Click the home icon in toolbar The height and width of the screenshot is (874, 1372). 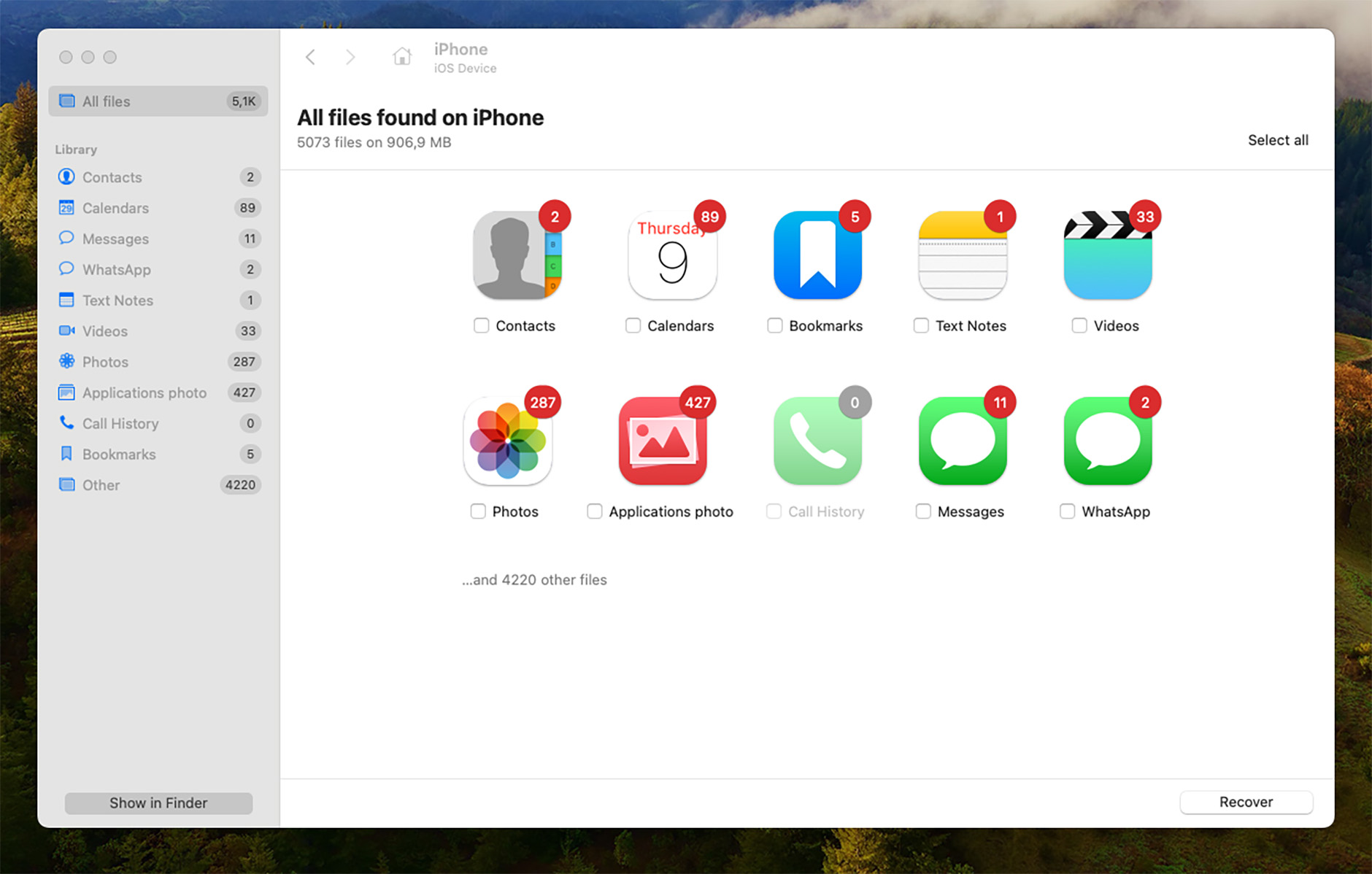[x=402, y=57]
